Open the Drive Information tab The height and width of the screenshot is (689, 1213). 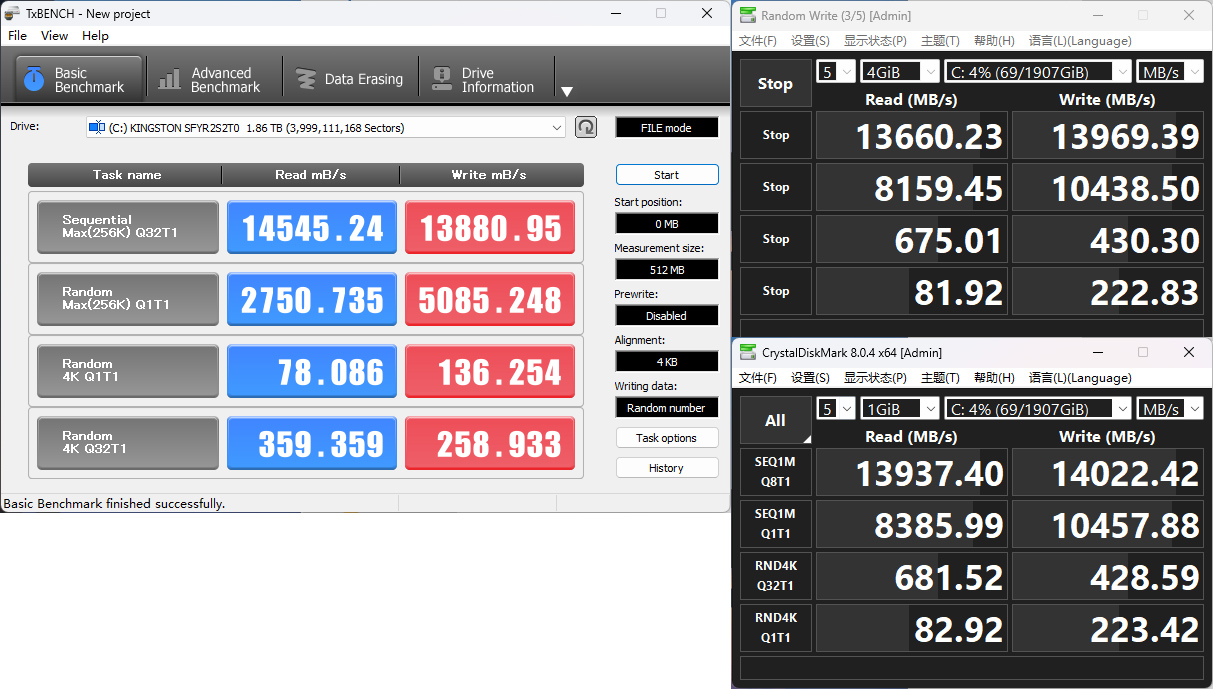487,79
